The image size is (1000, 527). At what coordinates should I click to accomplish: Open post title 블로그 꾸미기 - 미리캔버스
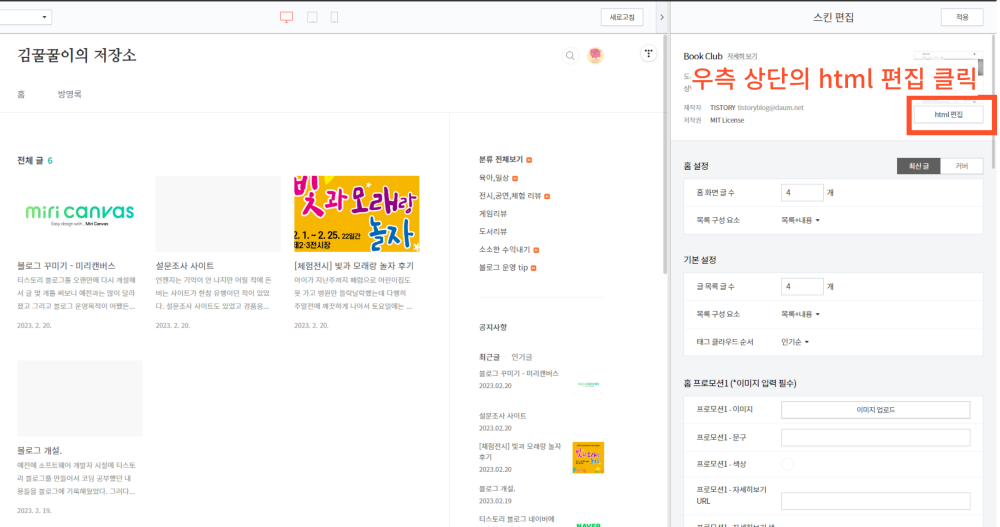[66, 266]
